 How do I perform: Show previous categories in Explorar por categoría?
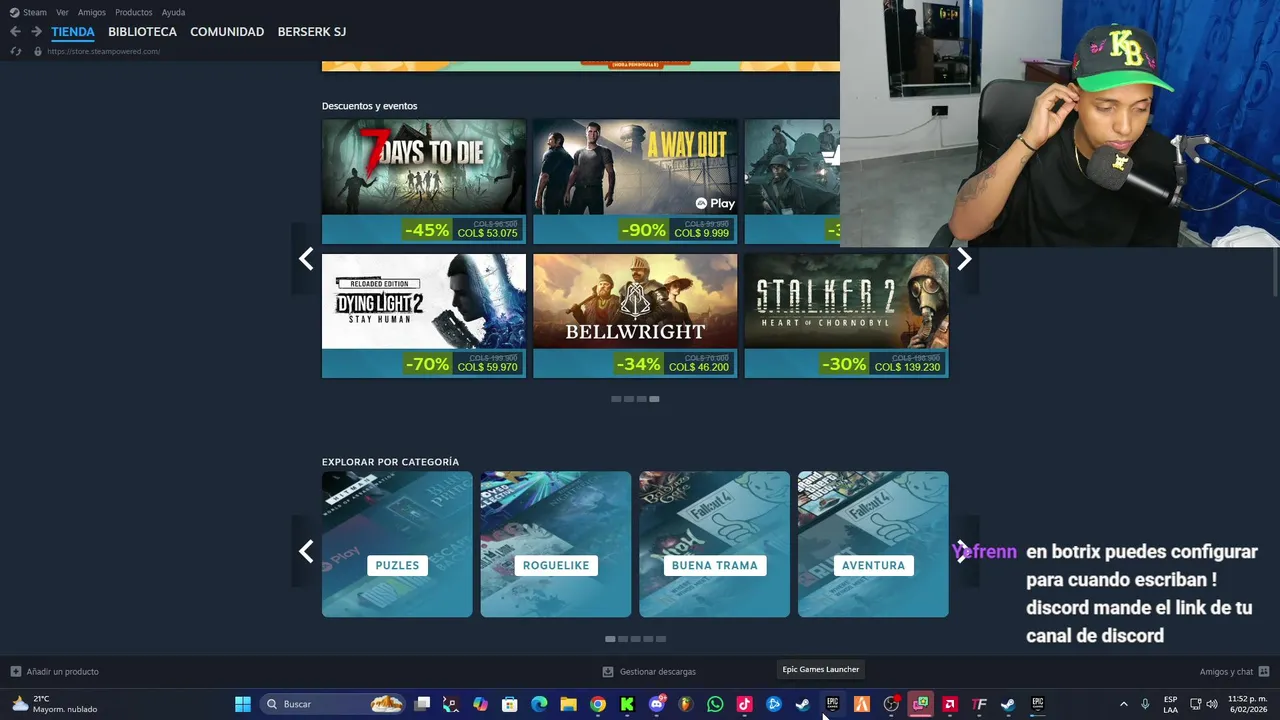coord(306,551)
